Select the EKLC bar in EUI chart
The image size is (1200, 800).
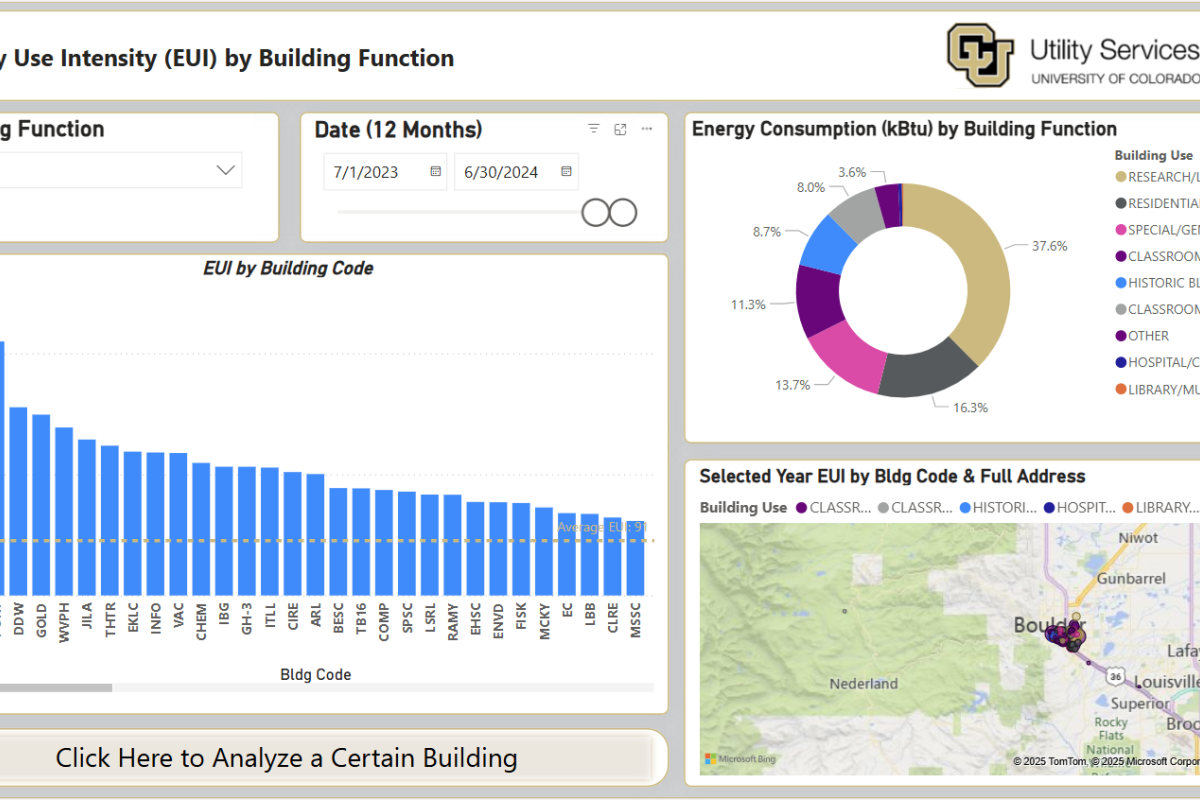tap(133, 524)
